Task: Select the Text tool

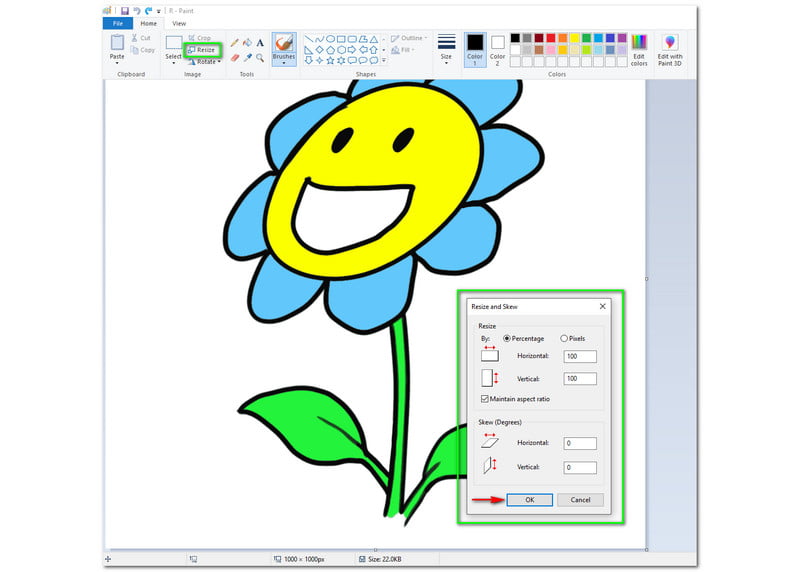Action: [x=261, y=43]
